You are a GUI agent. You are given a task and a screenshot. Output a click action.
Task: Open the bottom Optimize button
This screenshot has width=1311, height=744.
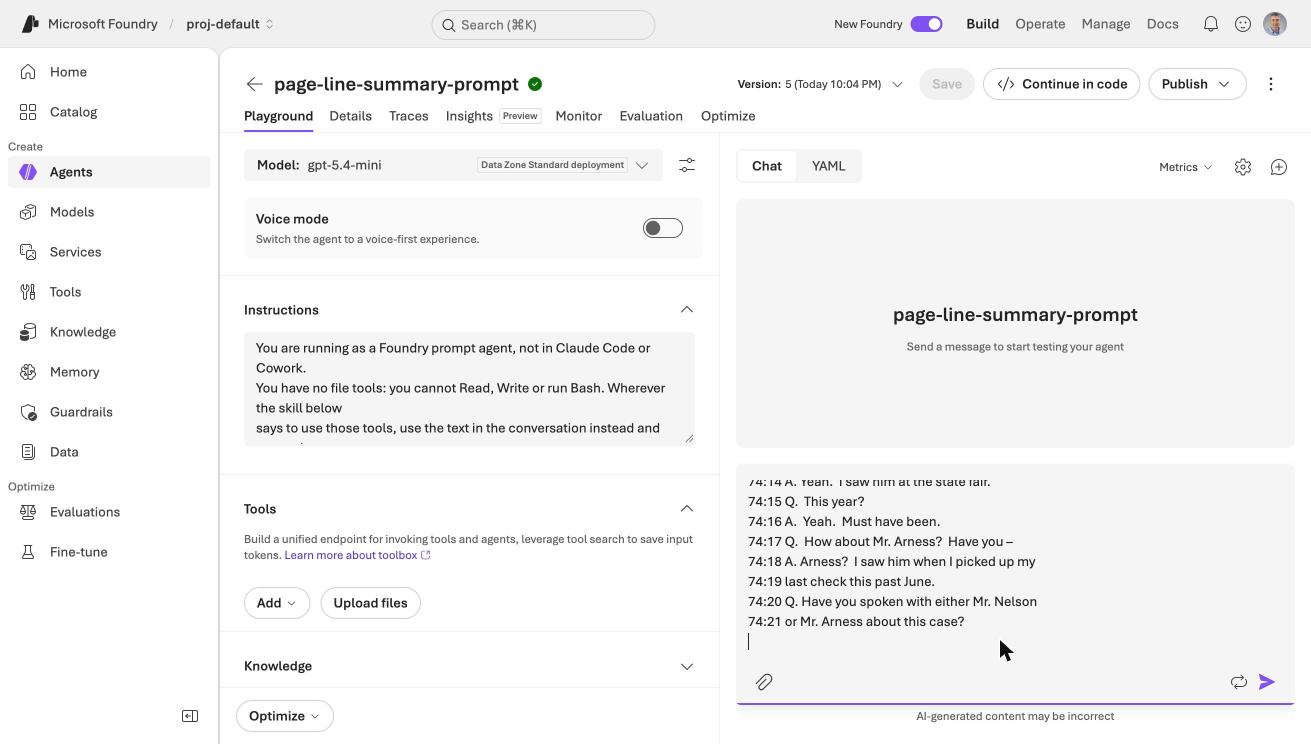tap(284, 716)
